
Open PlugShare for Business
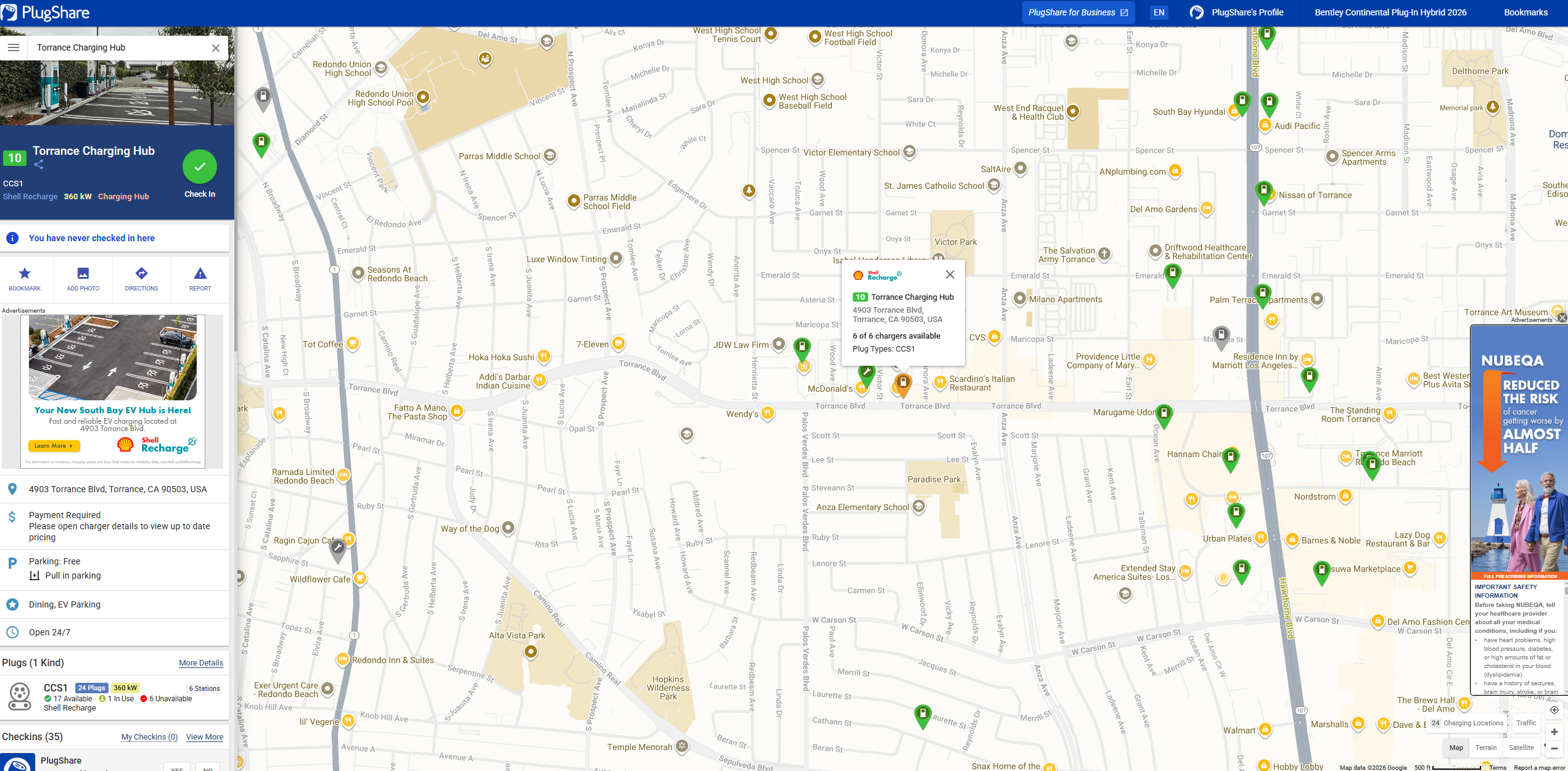[1078, 12]
